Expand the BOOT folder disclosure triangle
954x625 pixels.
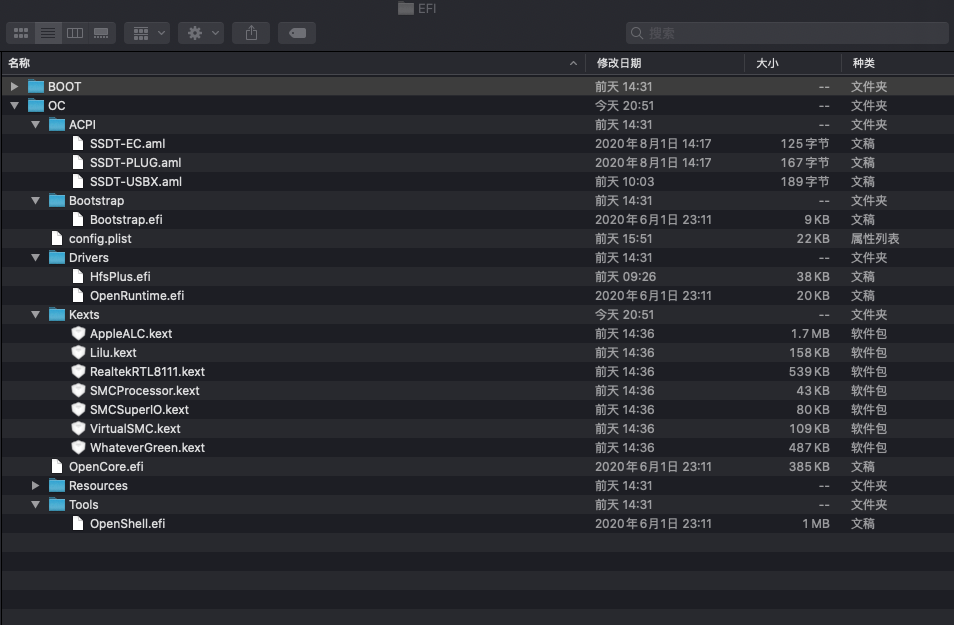[x=15, y=86]
